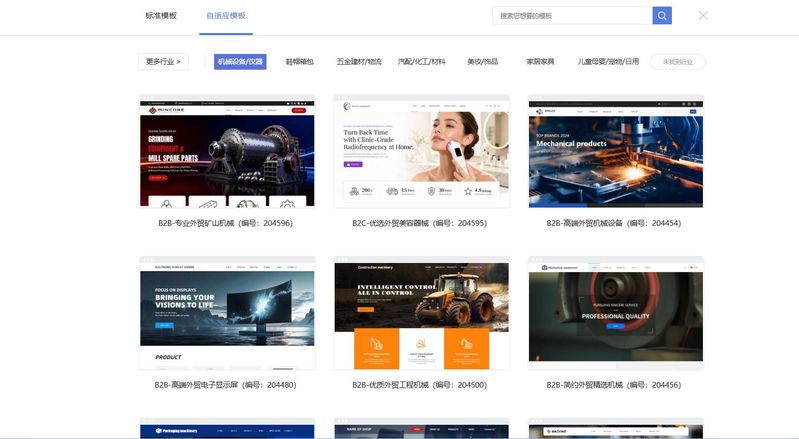This screenshot has height=439, width=799.
Task: Filter by 儿童母婴/宠物/日用 category
Action: 608,62
